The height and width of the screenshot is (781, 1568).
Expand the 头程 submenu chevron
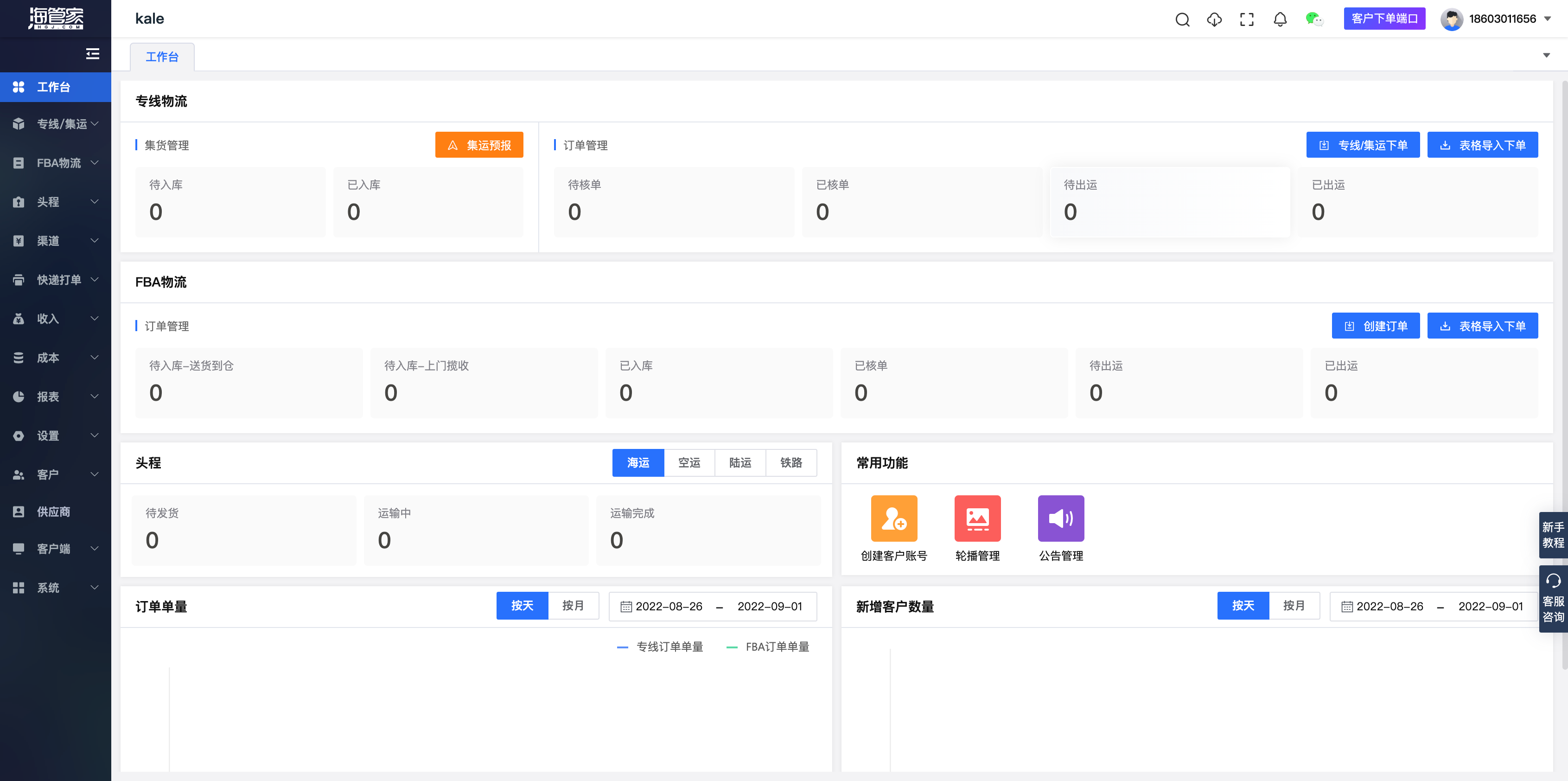click(x=94, y=201)
